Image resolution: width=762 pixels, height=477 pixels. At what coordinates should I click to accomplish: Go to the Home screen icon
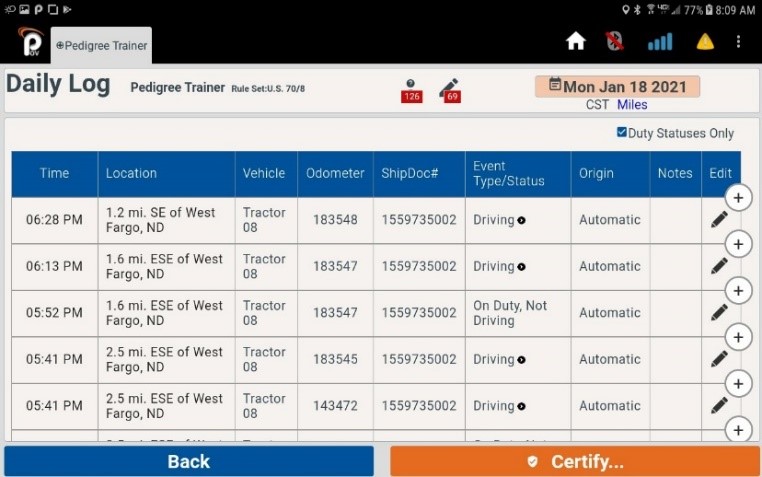coord(575,42)
